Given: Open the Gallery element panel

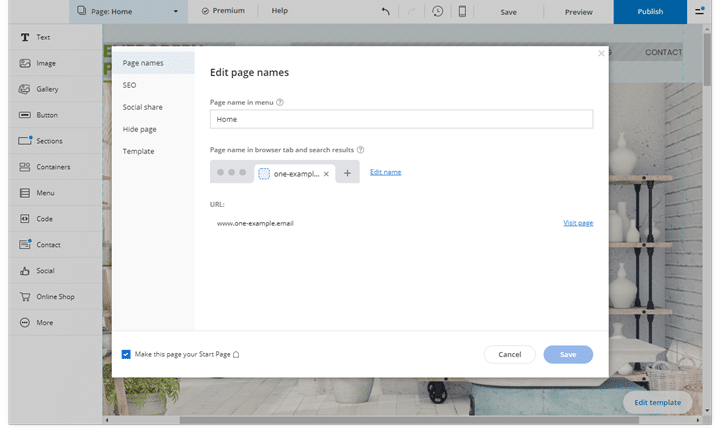Looking at the screenshot, I should tap(46, 89).
